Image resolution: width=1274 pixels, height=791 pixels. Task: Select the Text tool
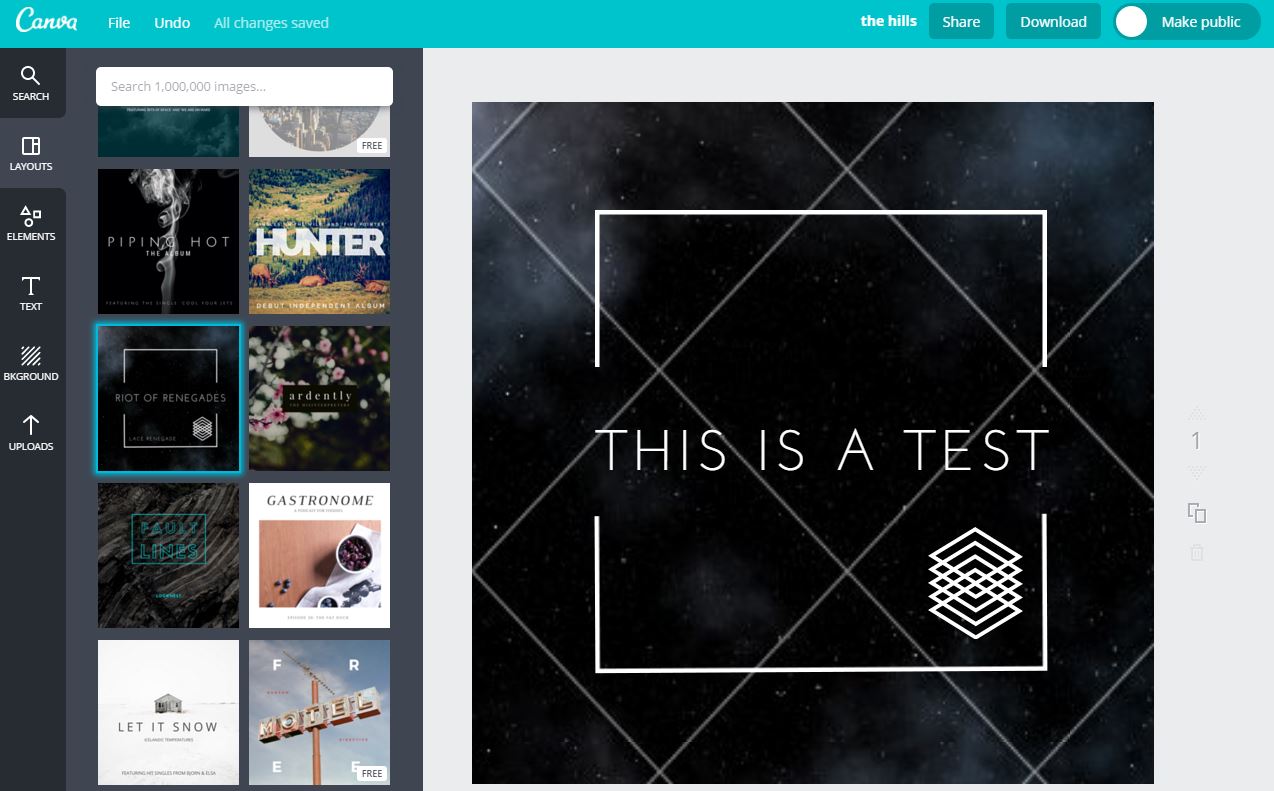click(31, 293)
